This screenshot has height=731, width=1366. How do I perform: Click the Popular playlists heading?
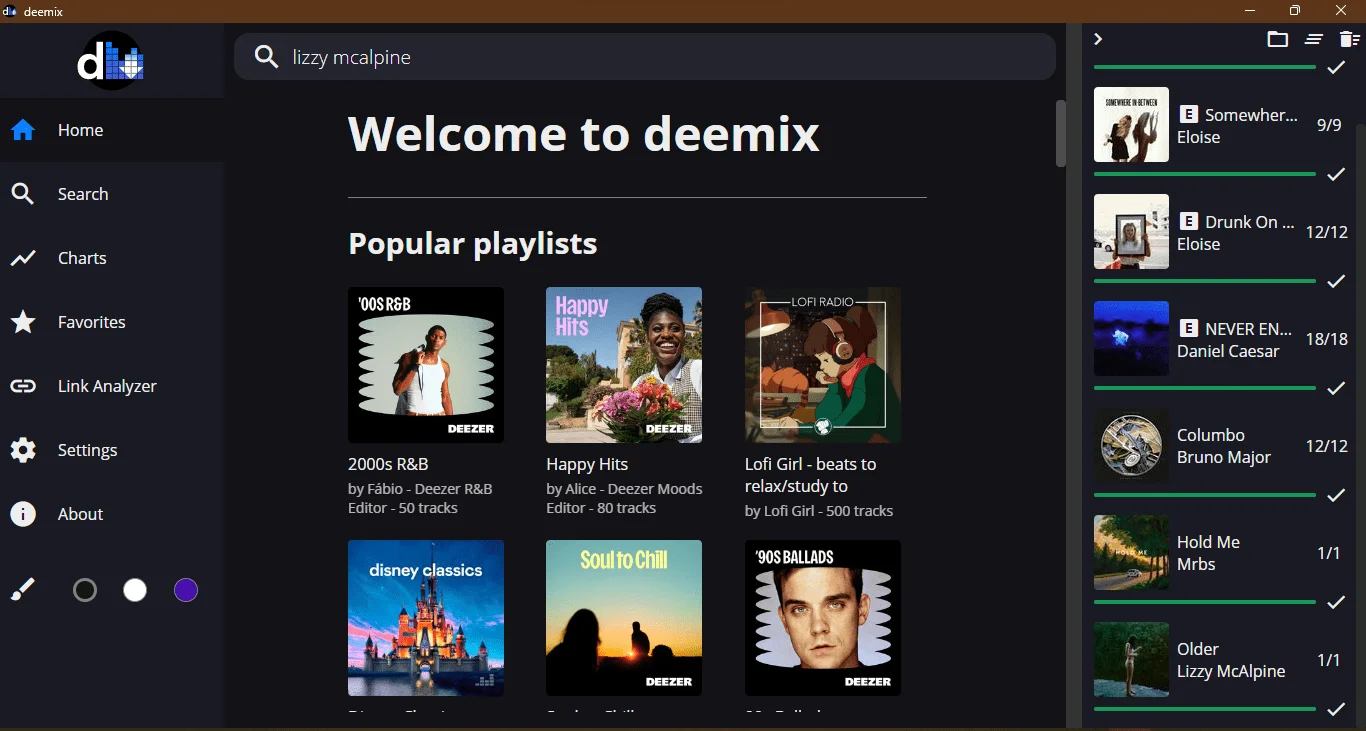point(473,243)
